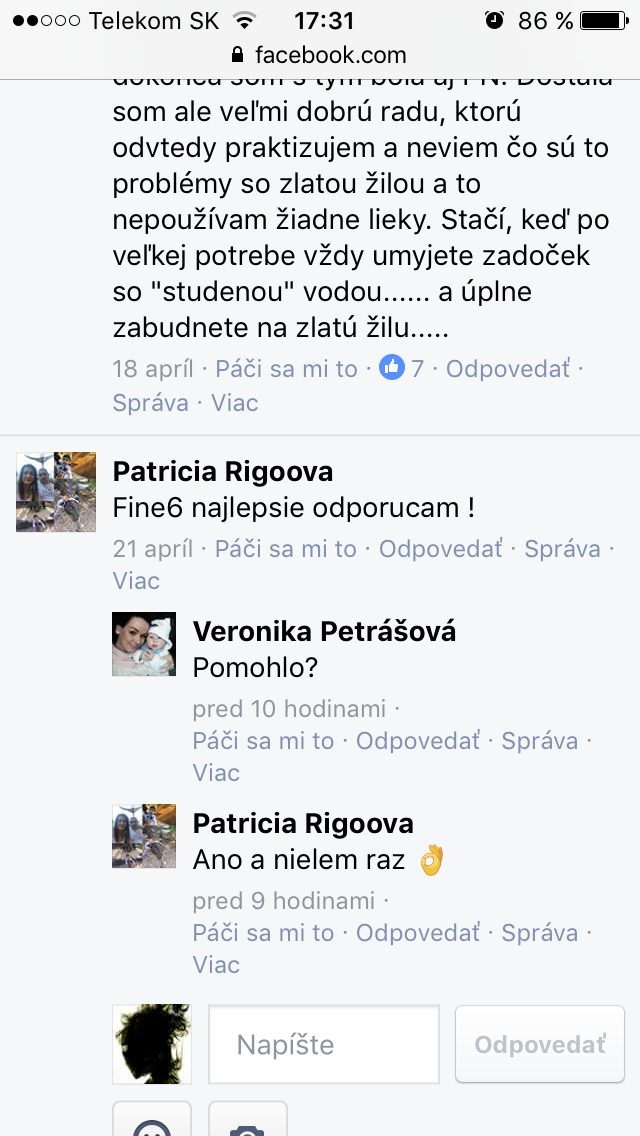
Task: Click the grey Odpovedať submit button
Action: (540, 1044)
